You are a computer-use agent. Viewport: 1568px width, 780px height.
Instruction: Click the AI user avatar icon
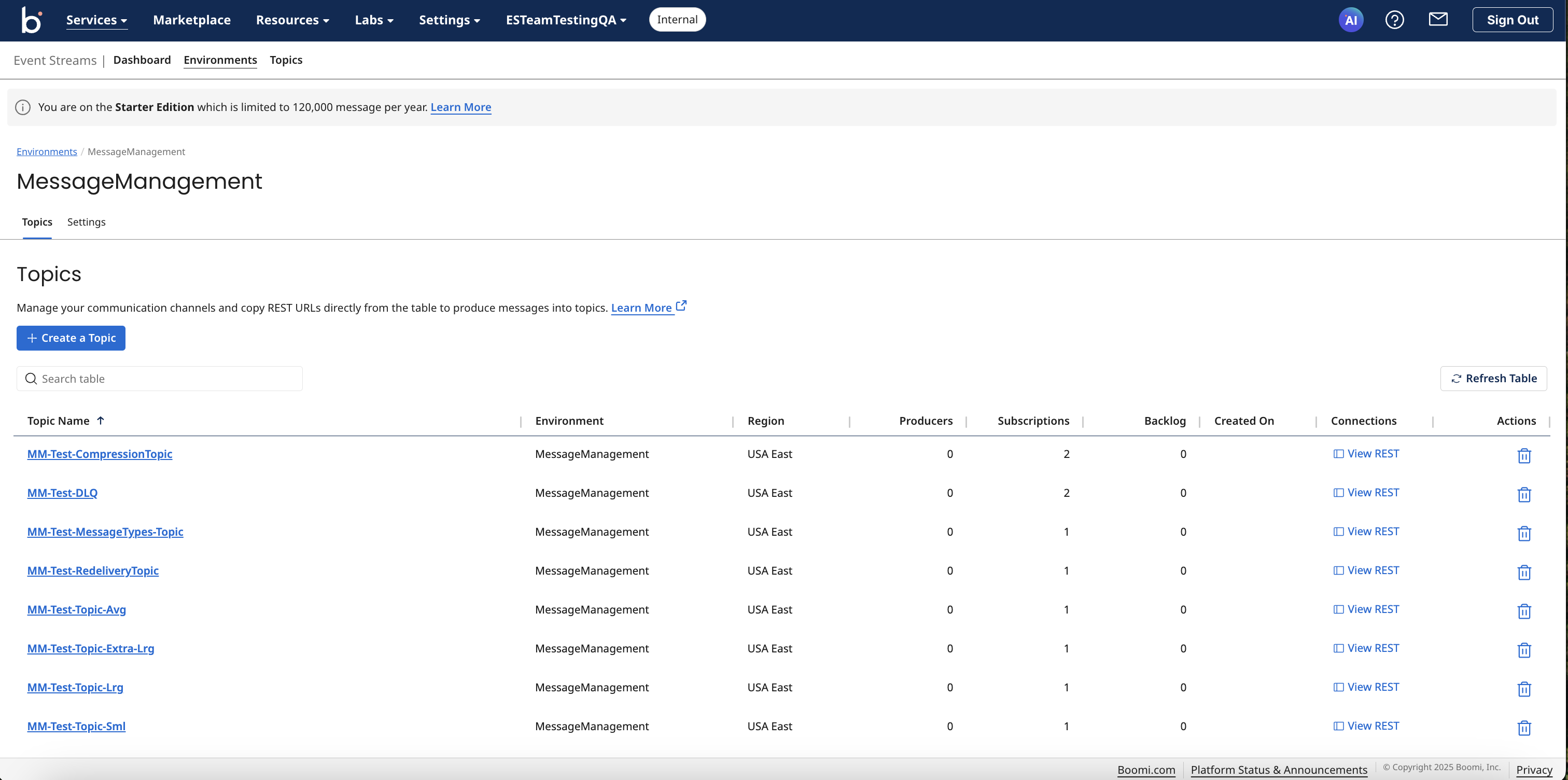point(1351,20)
